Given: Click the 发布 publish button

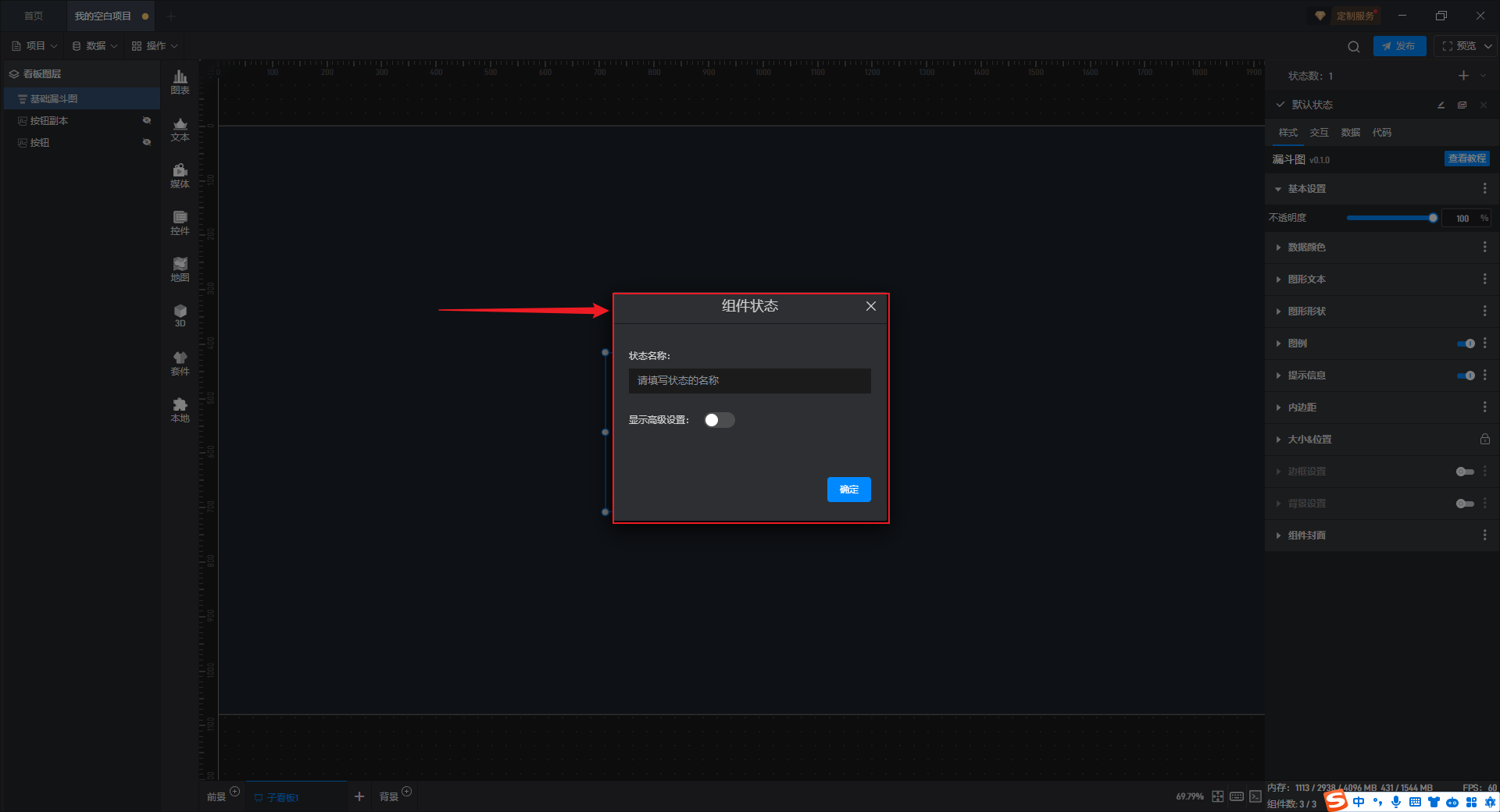Looking at the screenshot, I should [x=1399, y=46].
